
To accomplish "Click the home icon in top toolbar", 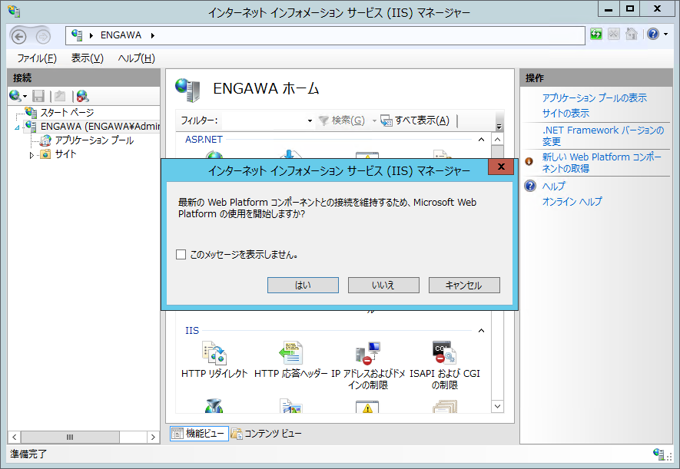I will click(631, 34).
